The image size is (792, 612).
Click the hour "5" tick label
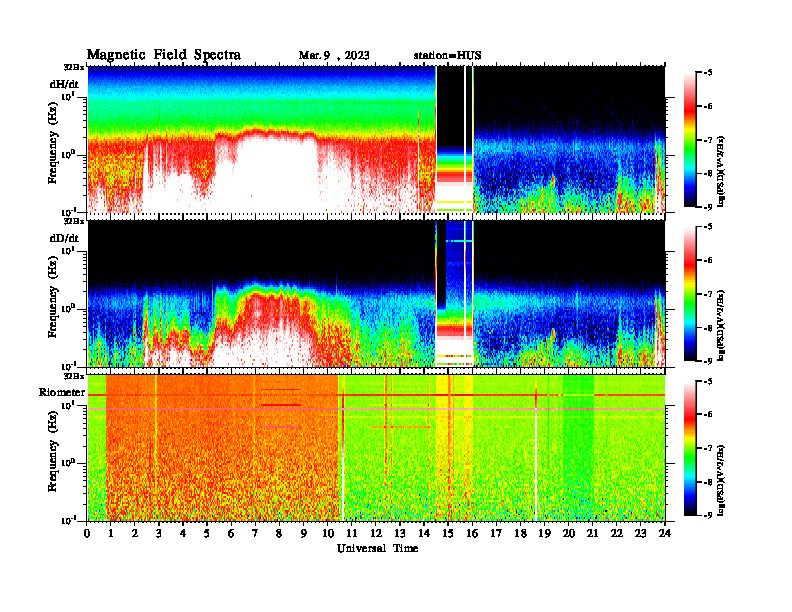click(x=207, y=533)
